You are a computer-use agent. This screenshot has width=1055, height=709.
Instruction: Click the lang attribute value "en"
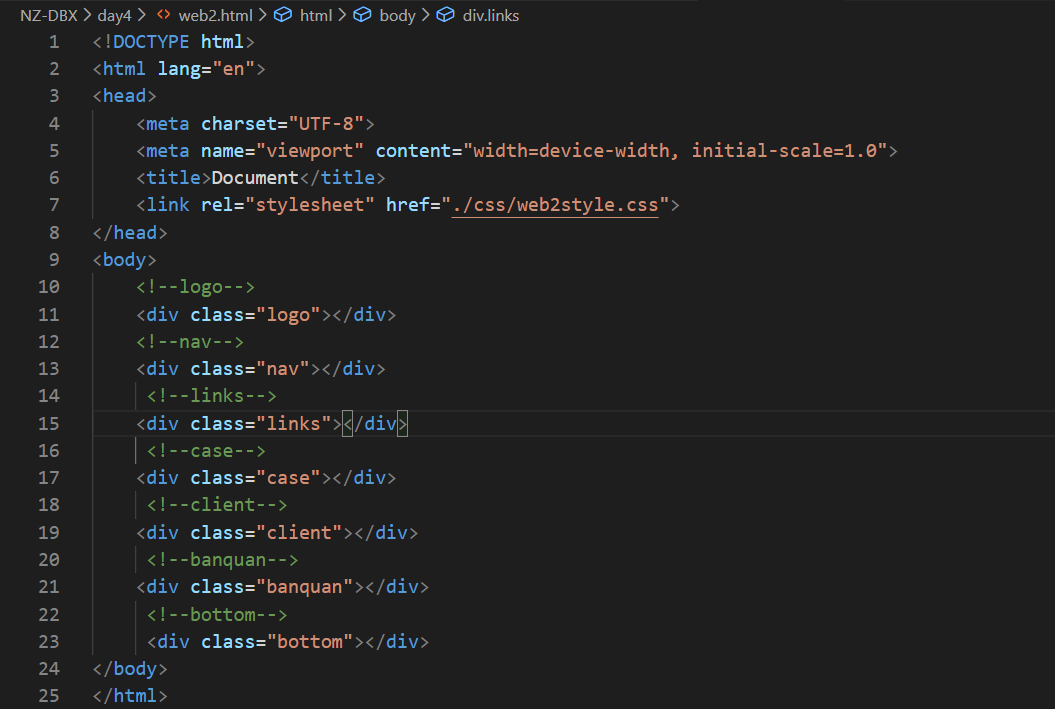tap(233, 69)
